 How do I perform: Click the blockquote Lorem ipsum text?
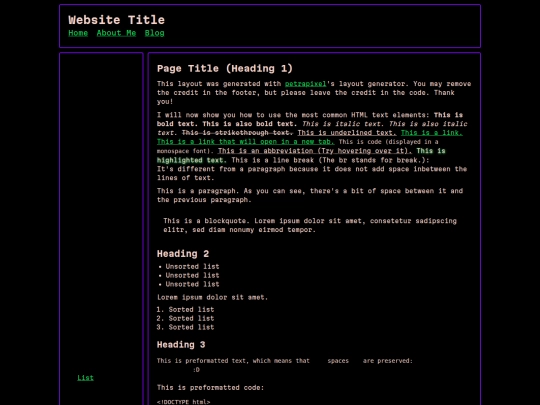pos(310,225)
